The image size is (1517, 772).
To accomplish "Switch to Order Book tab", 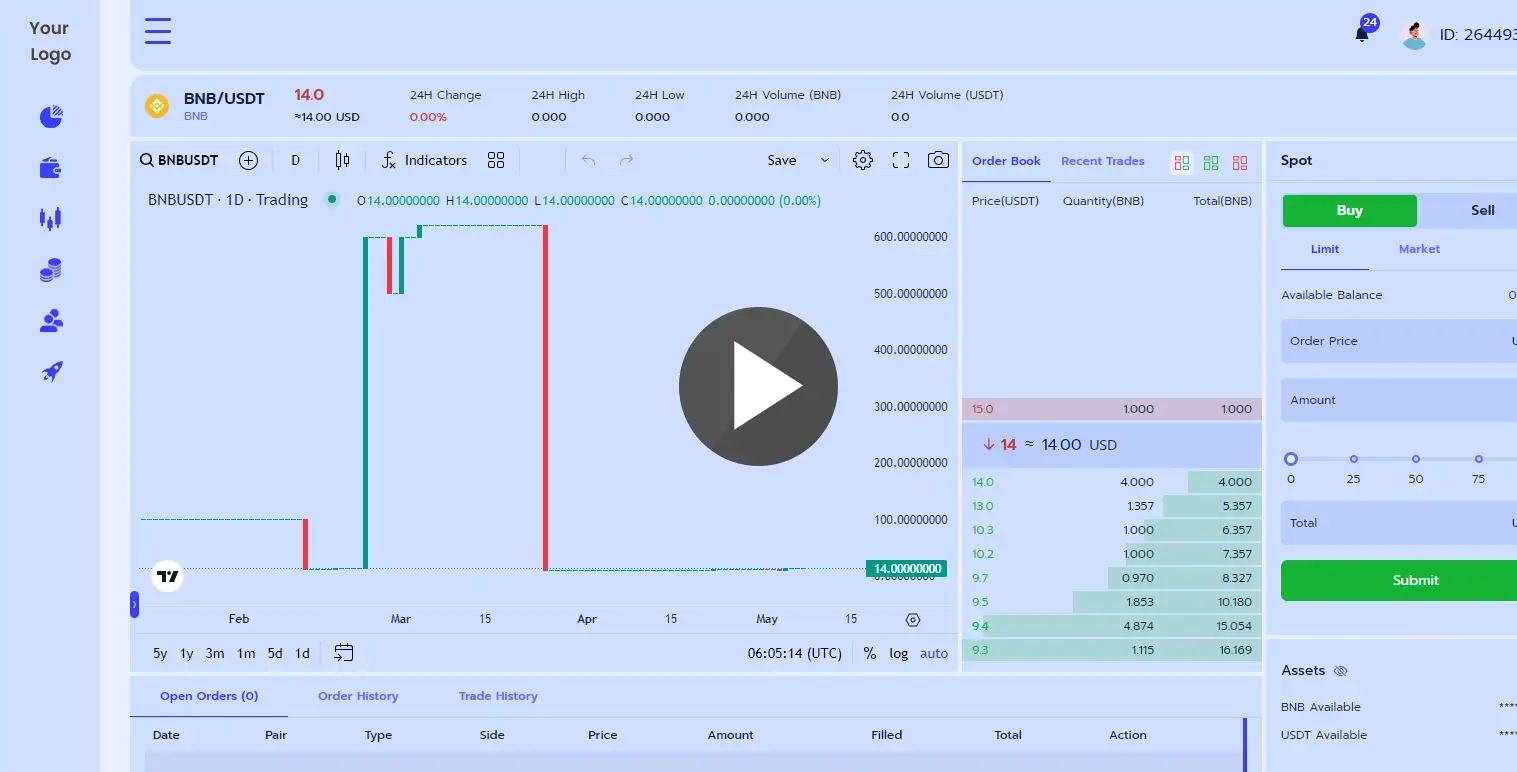I will click(x=1006, y=161).
